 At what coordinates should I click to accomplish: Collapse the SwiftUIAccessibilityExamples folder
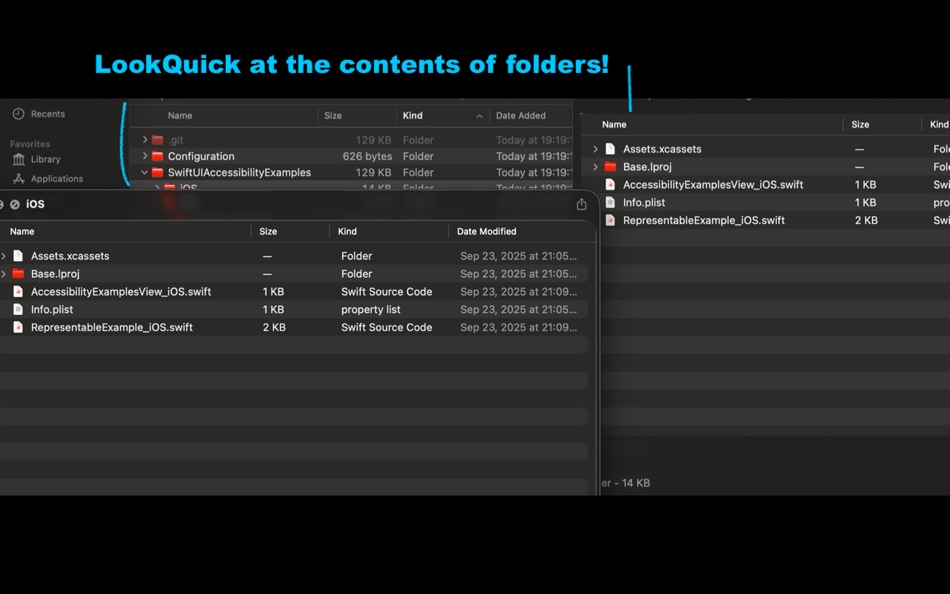tap(145, 172)
